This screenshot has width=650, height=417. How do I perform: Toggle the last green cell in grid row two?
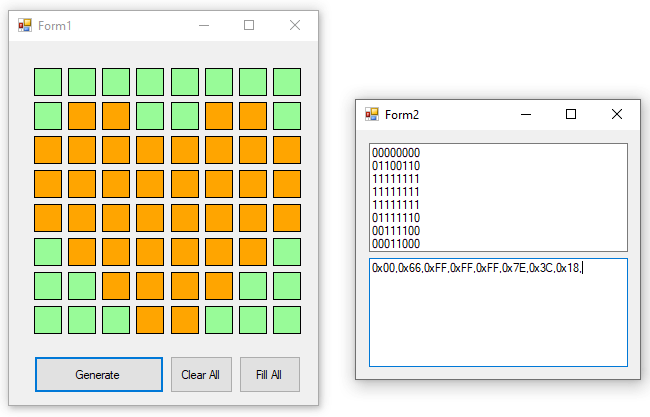pos(287,116)
